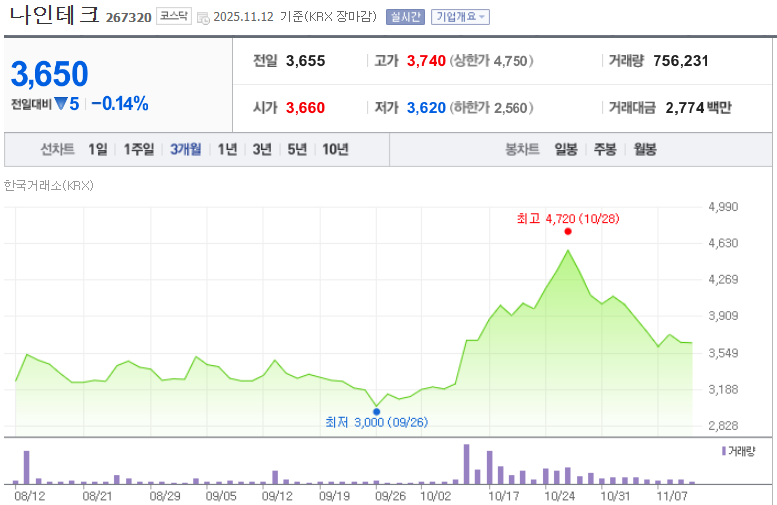777x505 pixels.
Task: Click the high price 3,740
Action: (x=426, y=61)
